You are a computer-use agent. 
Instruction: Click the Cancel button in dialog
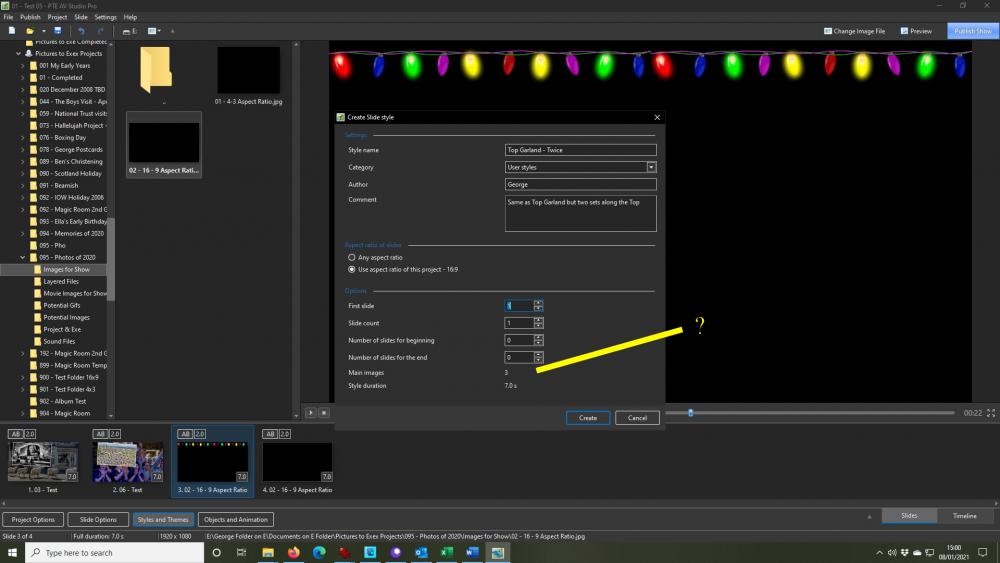[x=637, y=418]
